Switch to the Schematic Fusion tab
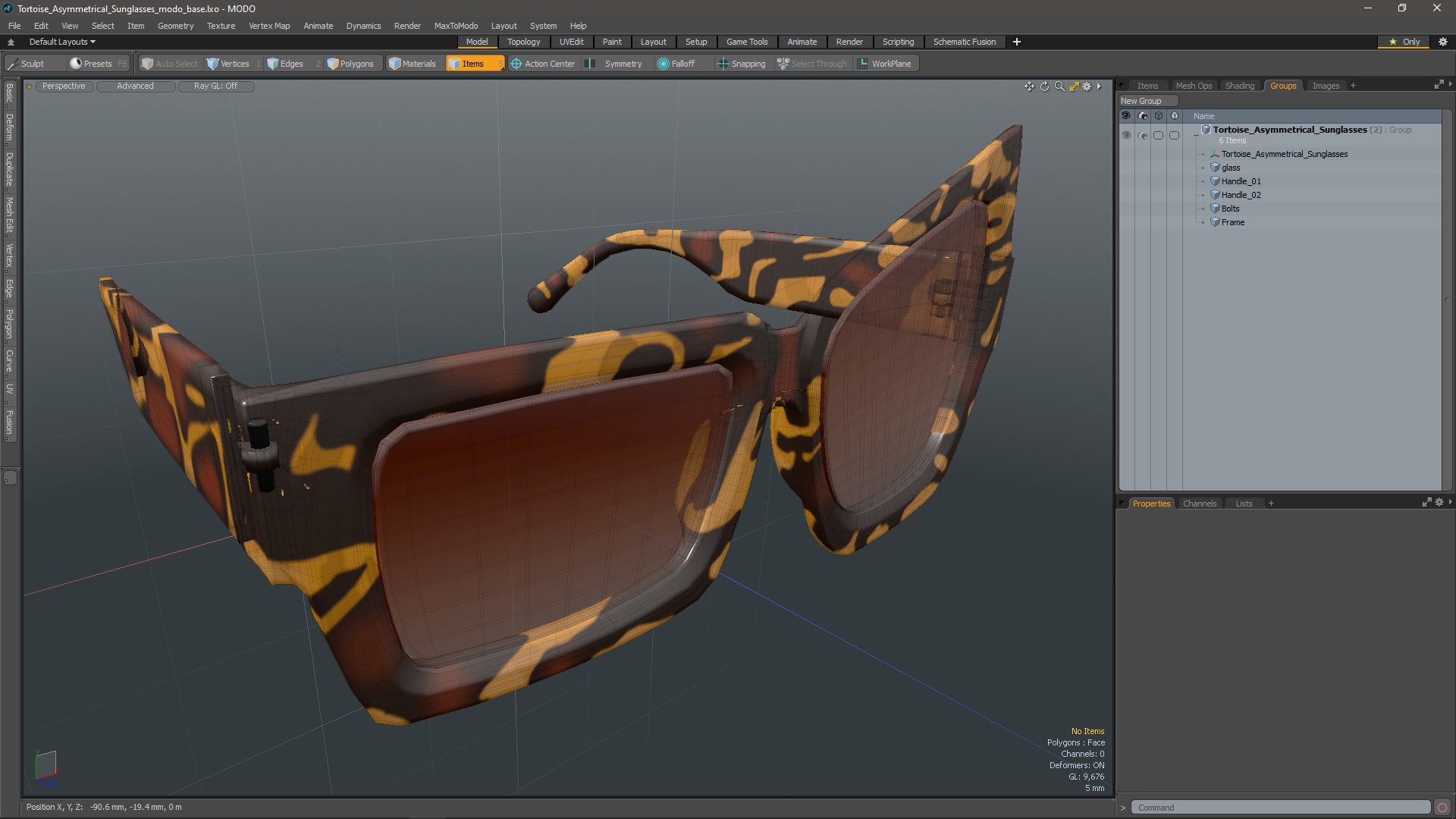Viewport: 1456px width, 819px height. [965, 42]
